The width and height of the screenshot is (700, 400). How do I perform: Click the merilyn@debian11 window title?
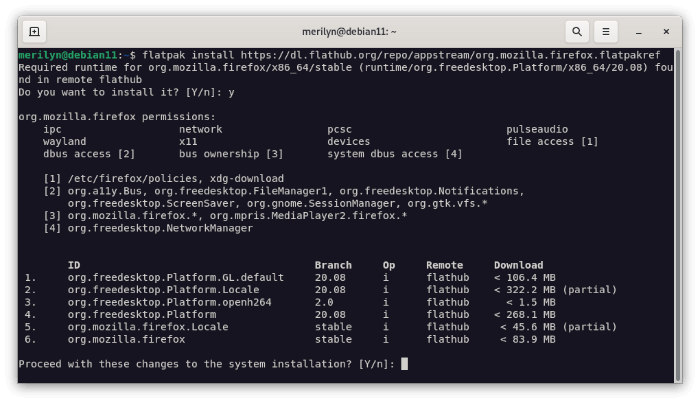(349, 32)
